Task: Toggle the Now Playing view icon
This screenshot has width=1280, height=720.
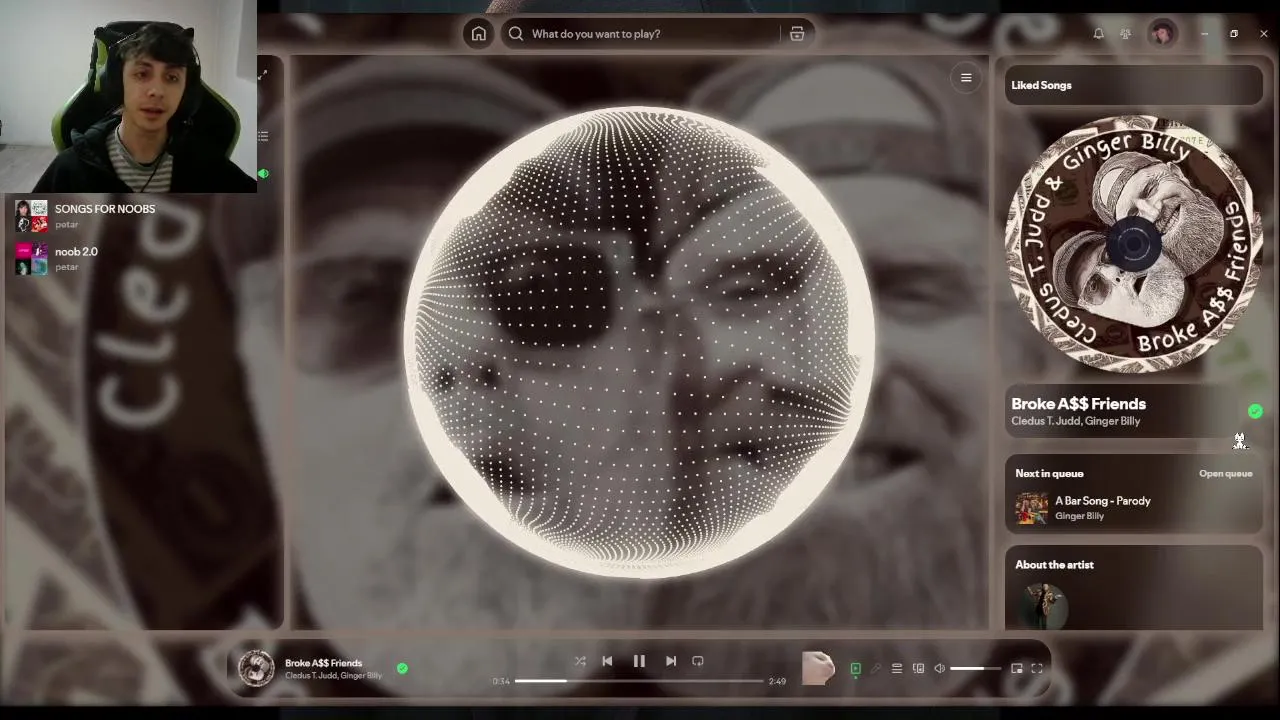Action: [x=855, y=669]
